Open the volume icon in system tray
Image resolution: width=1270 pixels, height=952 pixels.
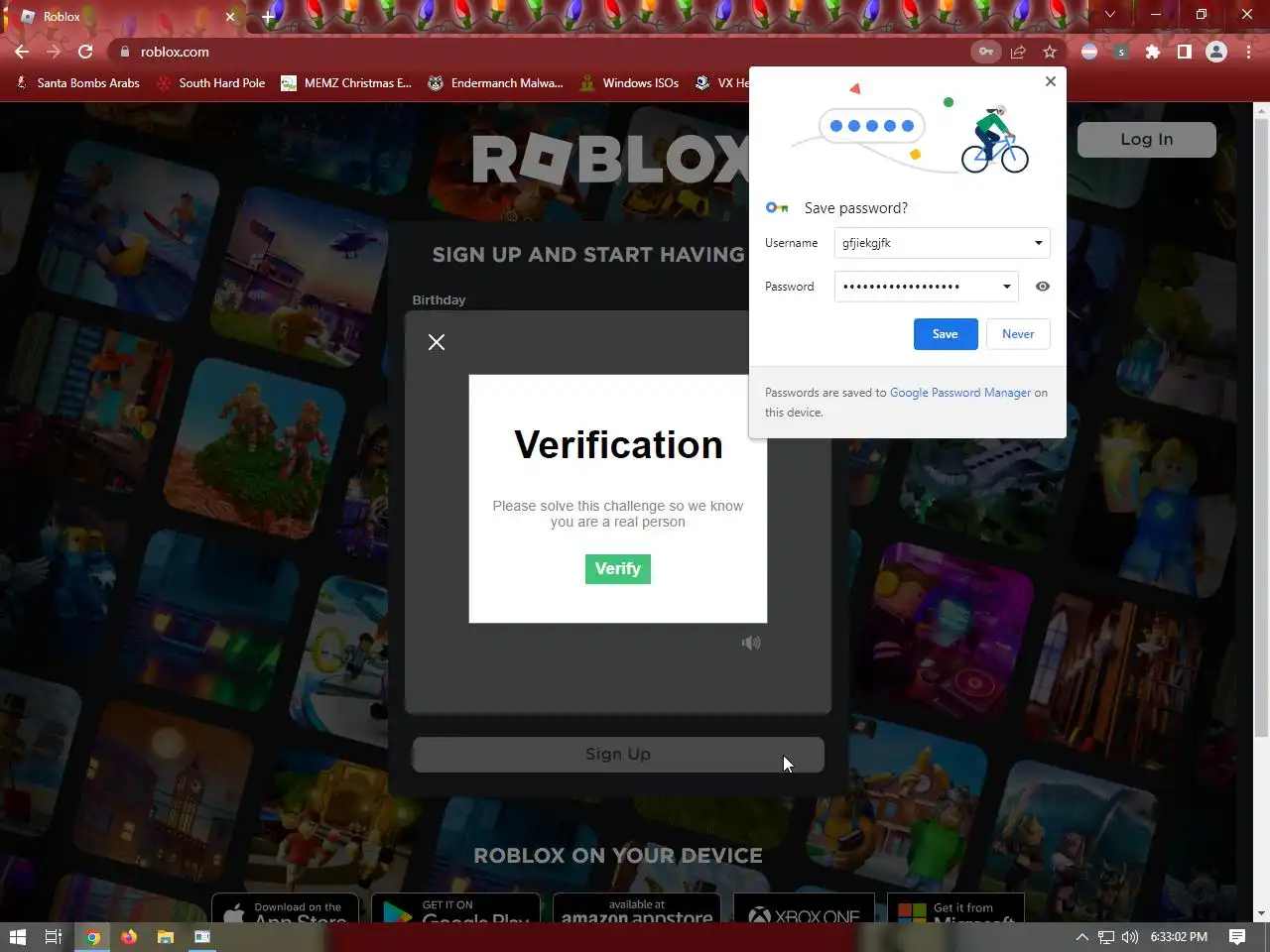1129,936
